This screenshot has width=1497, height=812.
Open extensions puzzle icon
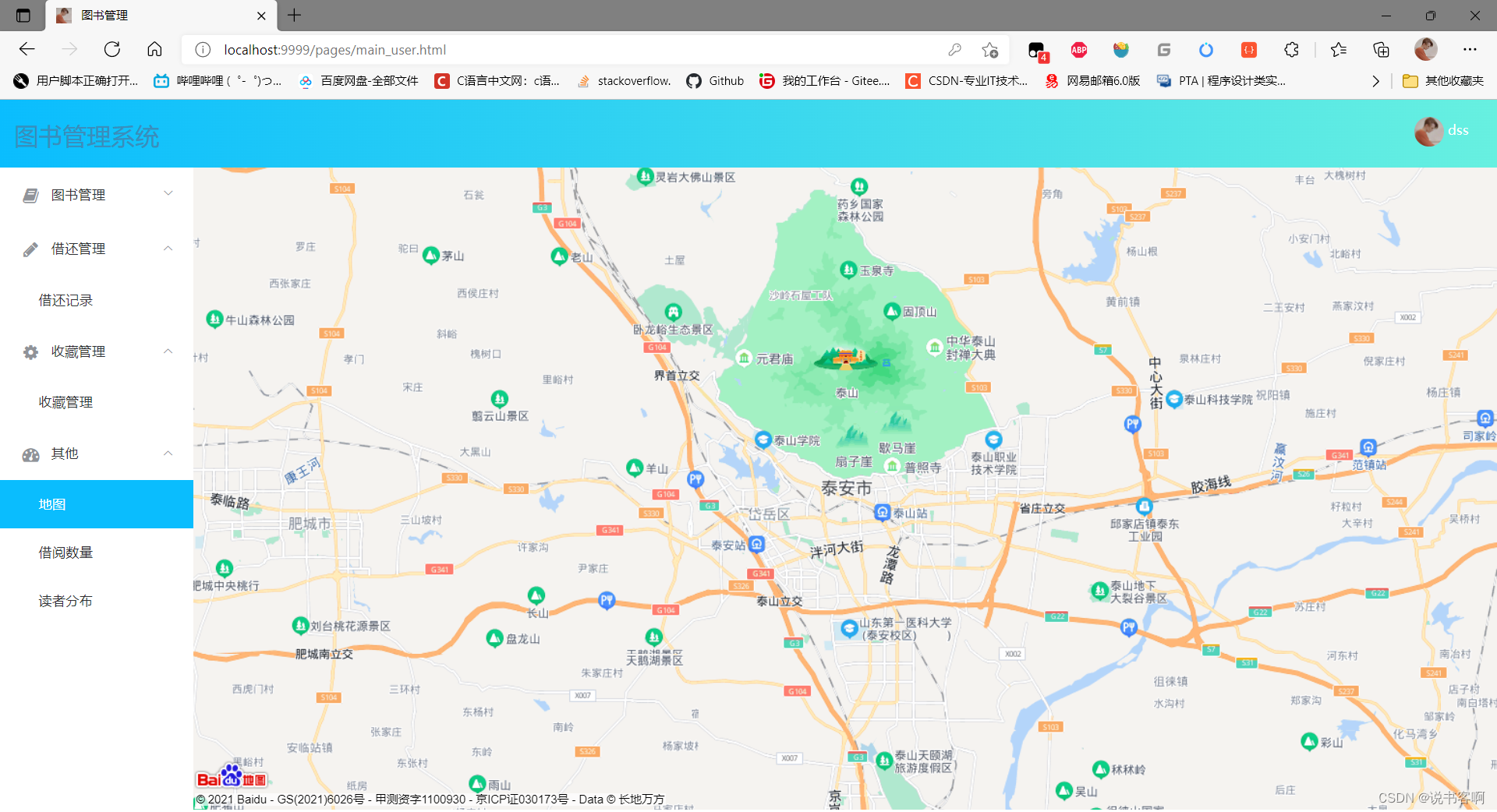click(x=1291, y=50)
